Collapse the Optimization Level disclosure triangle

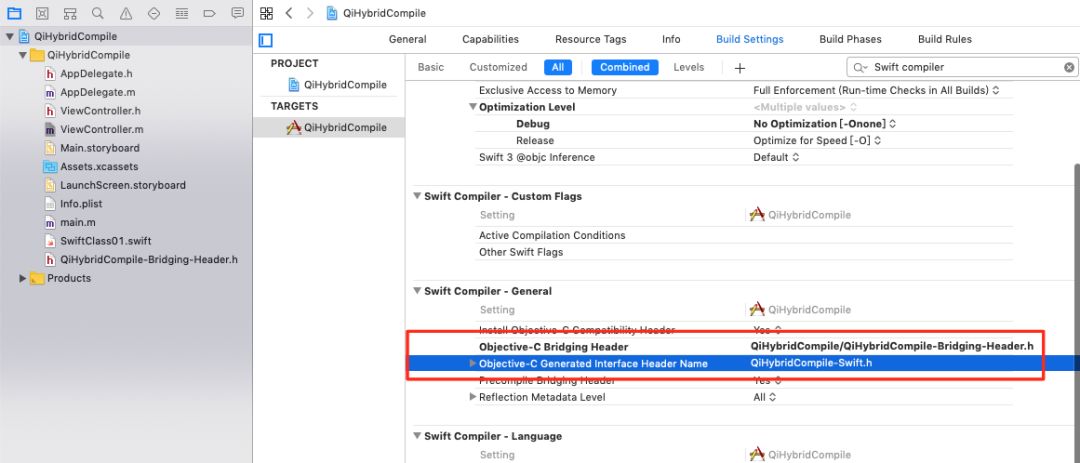point(472,107)
